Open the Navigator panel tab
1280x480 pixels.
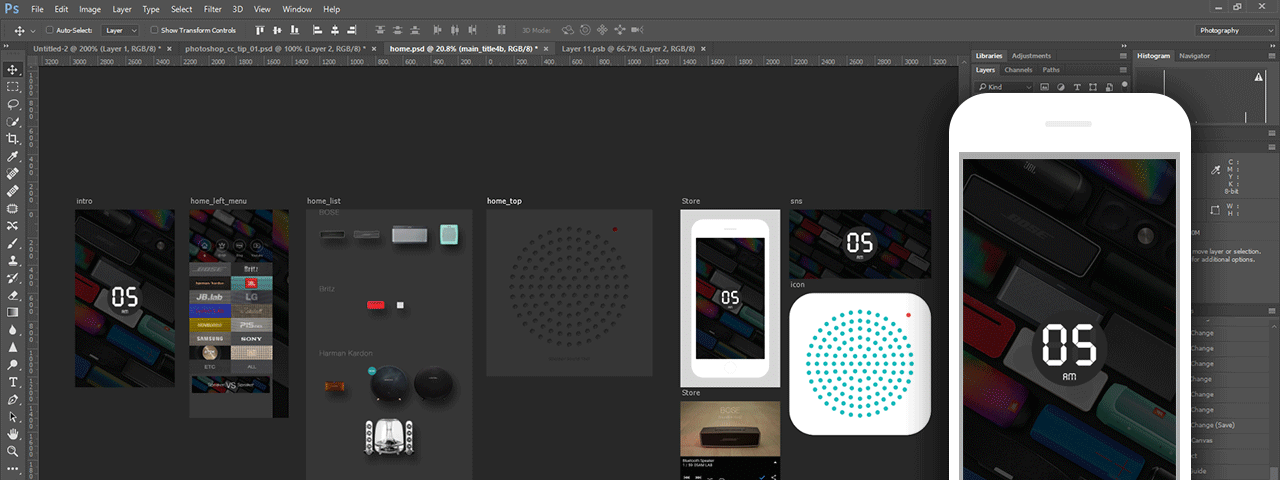click(x=1194, y=56)
